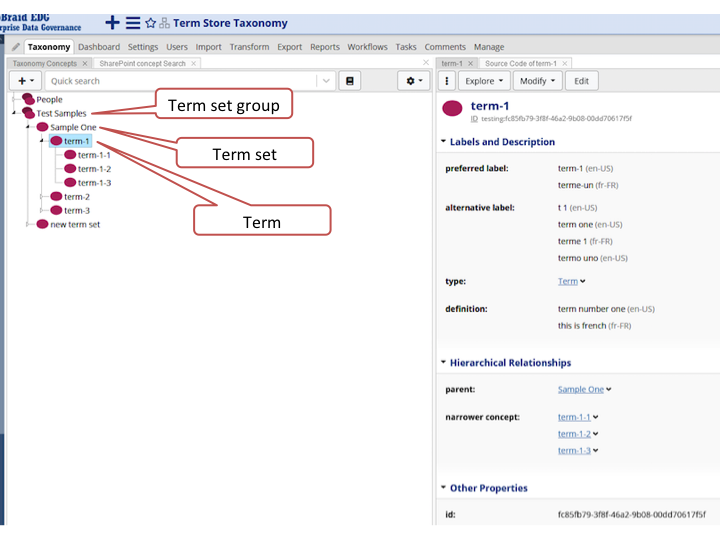Image resolution: width=720 pixels, height=540 pixels.
Task: Open the Source Code of term-1 tab
Action: click(x=520, y=64)
